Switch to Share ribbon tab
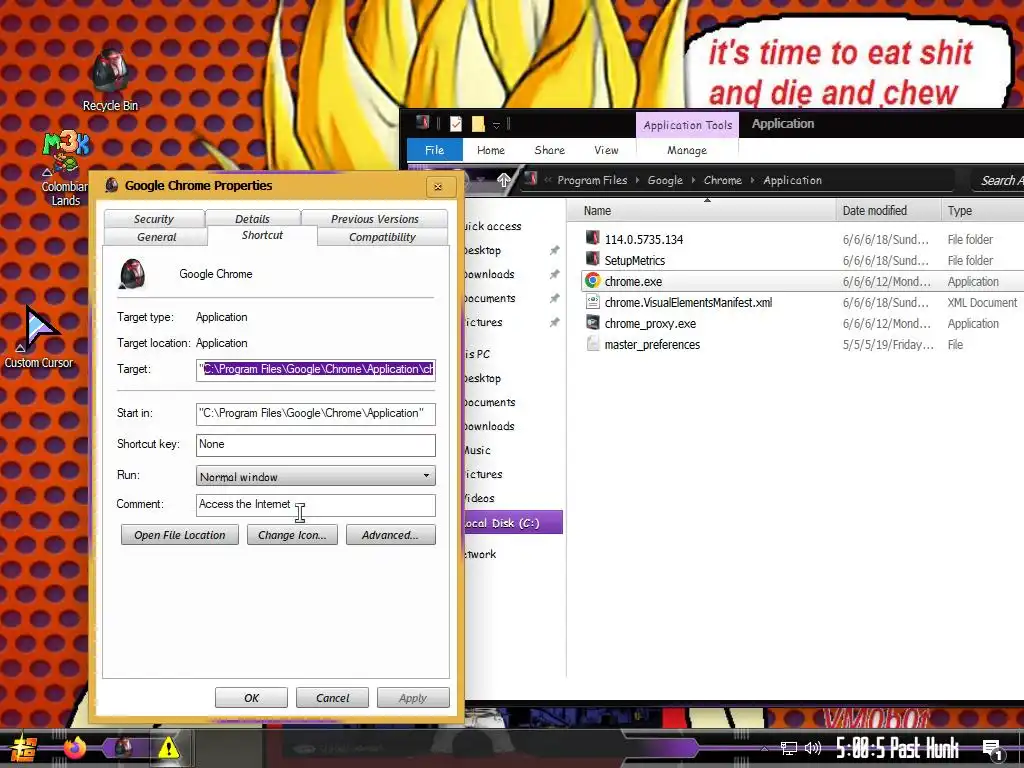This screenshot has width=1024, height=768. point(549,150)
